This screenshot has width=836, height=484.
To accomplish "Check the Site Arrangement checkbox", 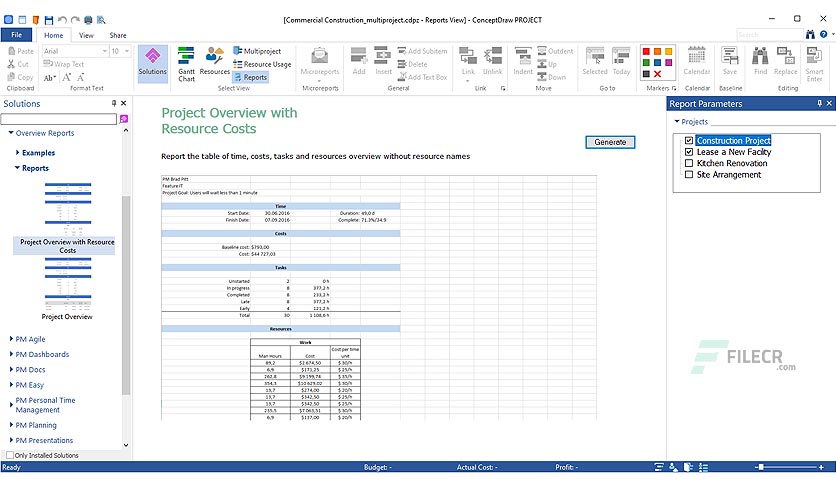I will point(689,174).
